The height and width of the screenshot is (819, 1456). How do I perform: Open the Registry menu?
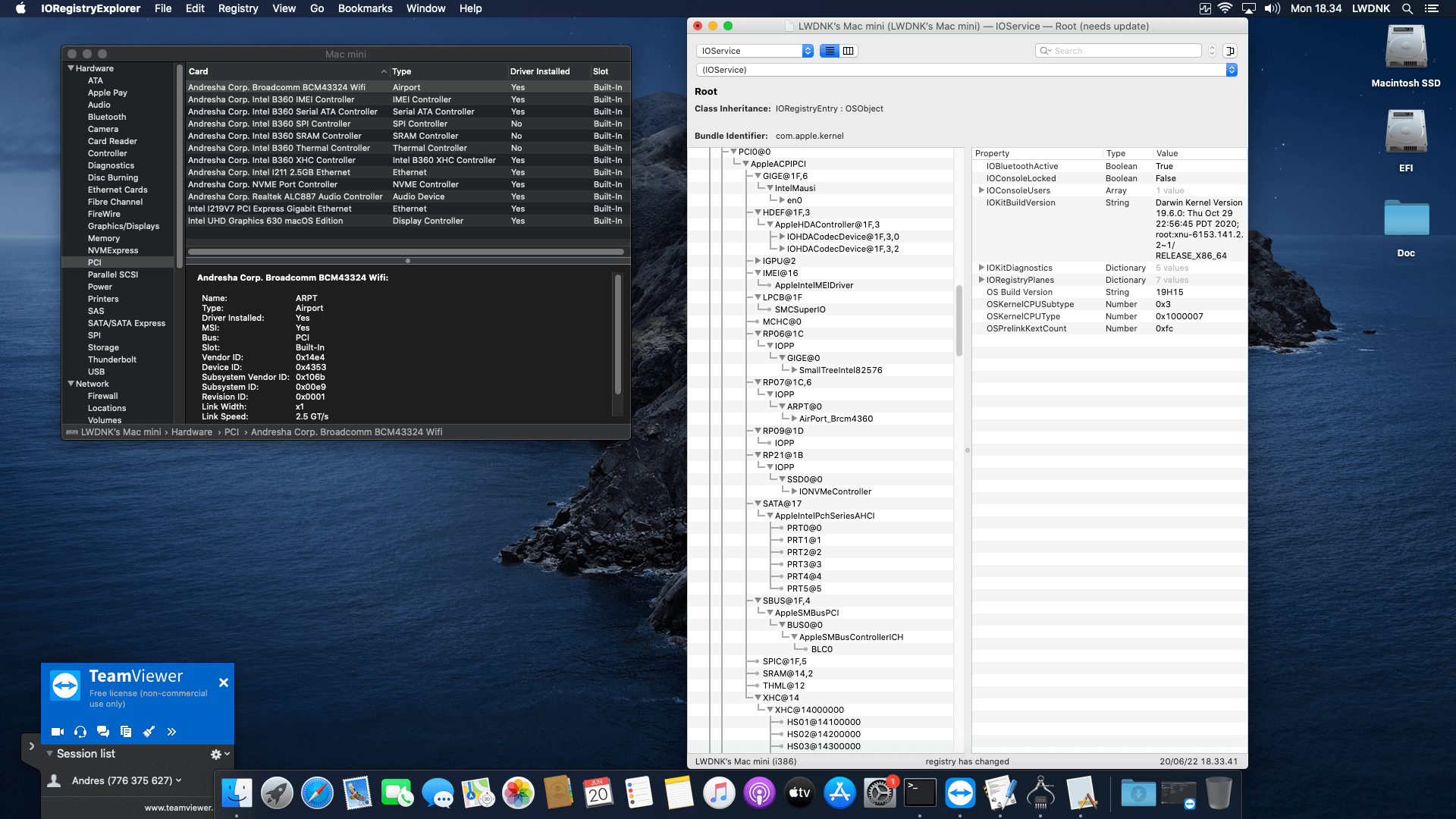tap(238, 8)
